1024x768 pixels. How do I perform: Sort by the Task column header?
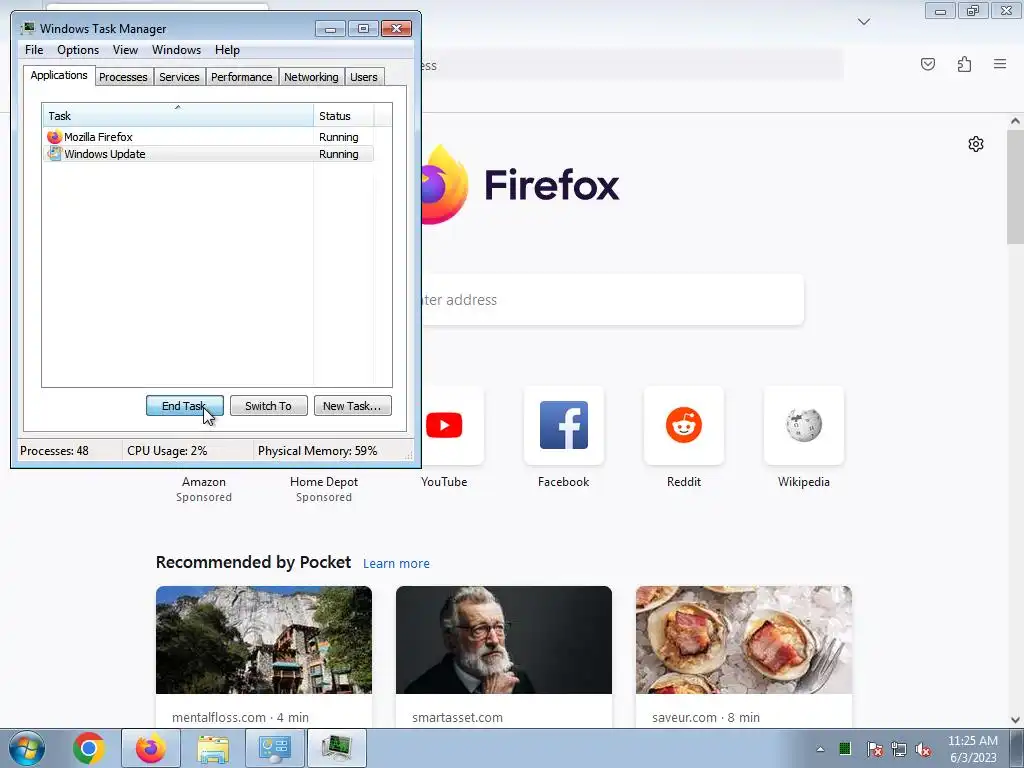(178, 116)
